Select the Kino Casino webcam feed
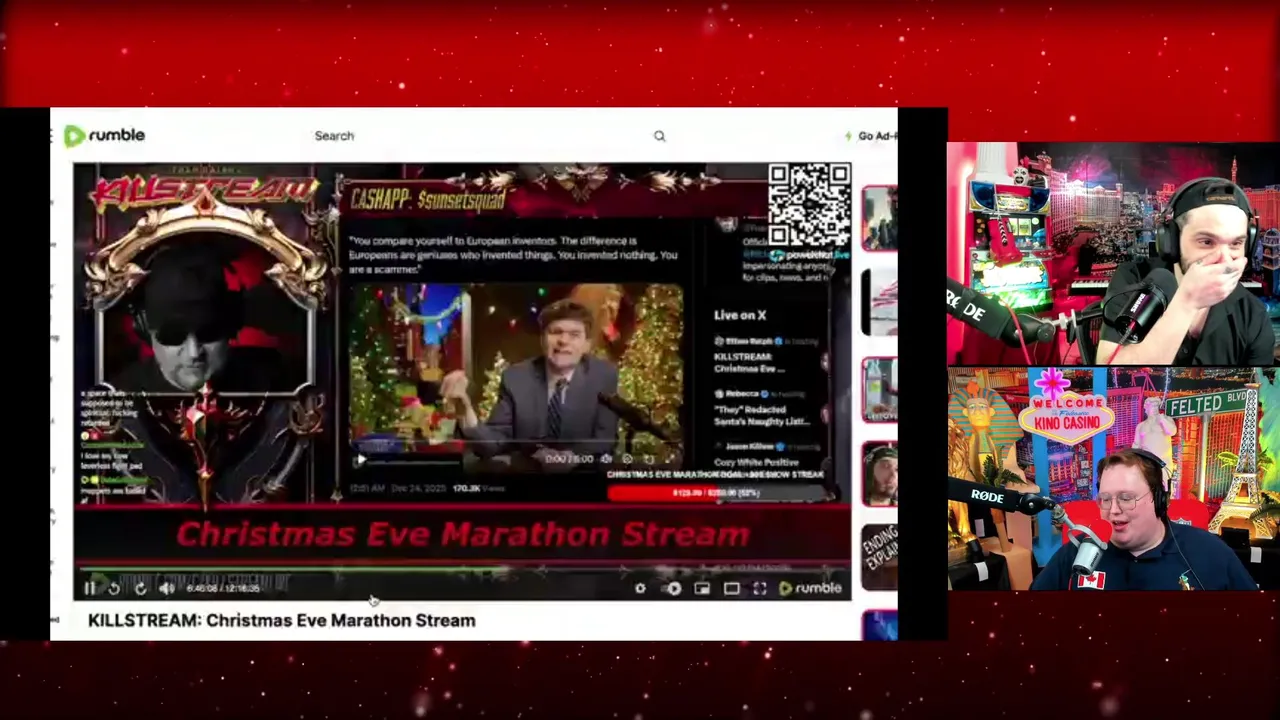 (1113, 479)
